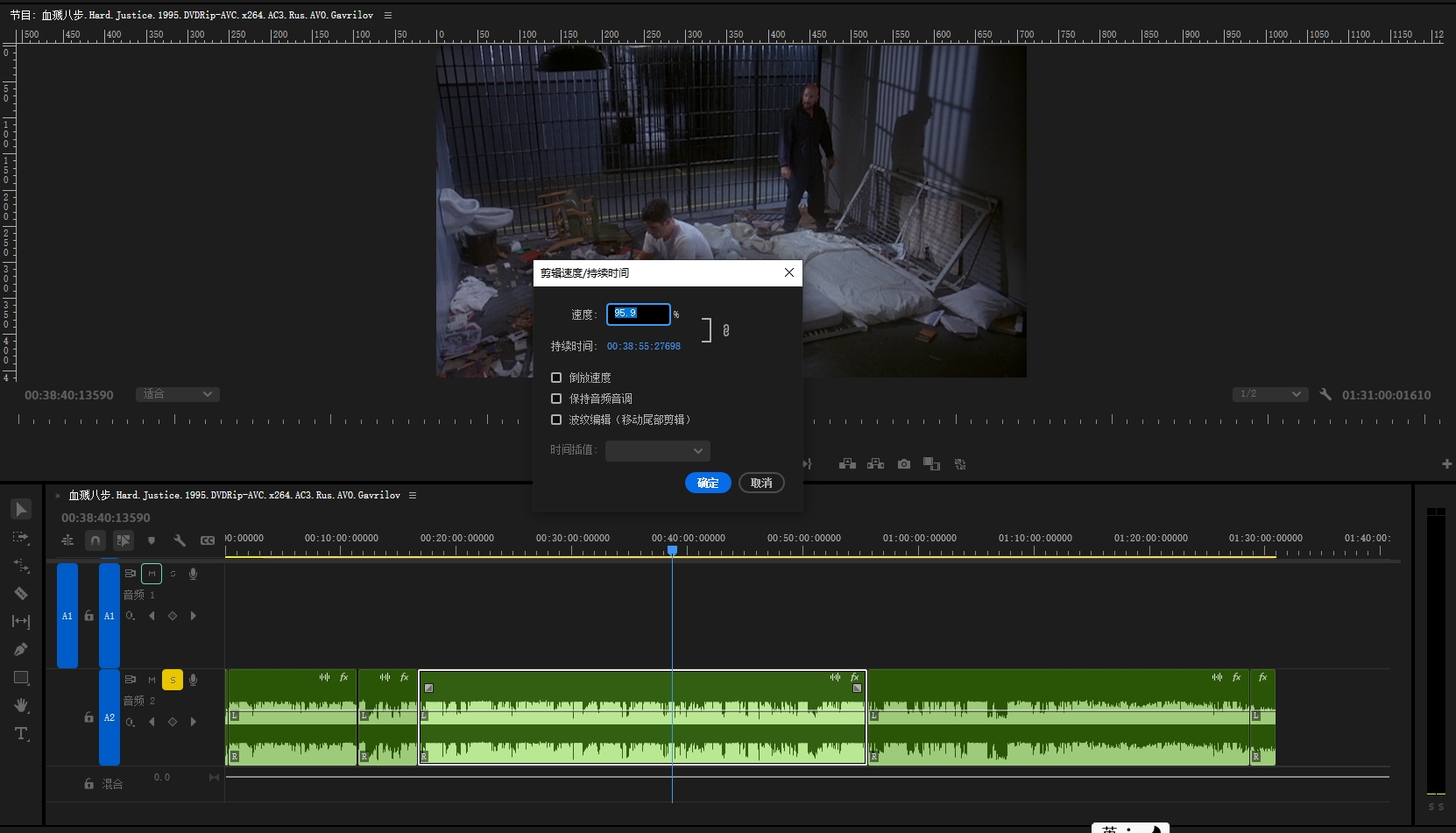
Task: Check the 保持音频音调 option
Action: (556, 399)
